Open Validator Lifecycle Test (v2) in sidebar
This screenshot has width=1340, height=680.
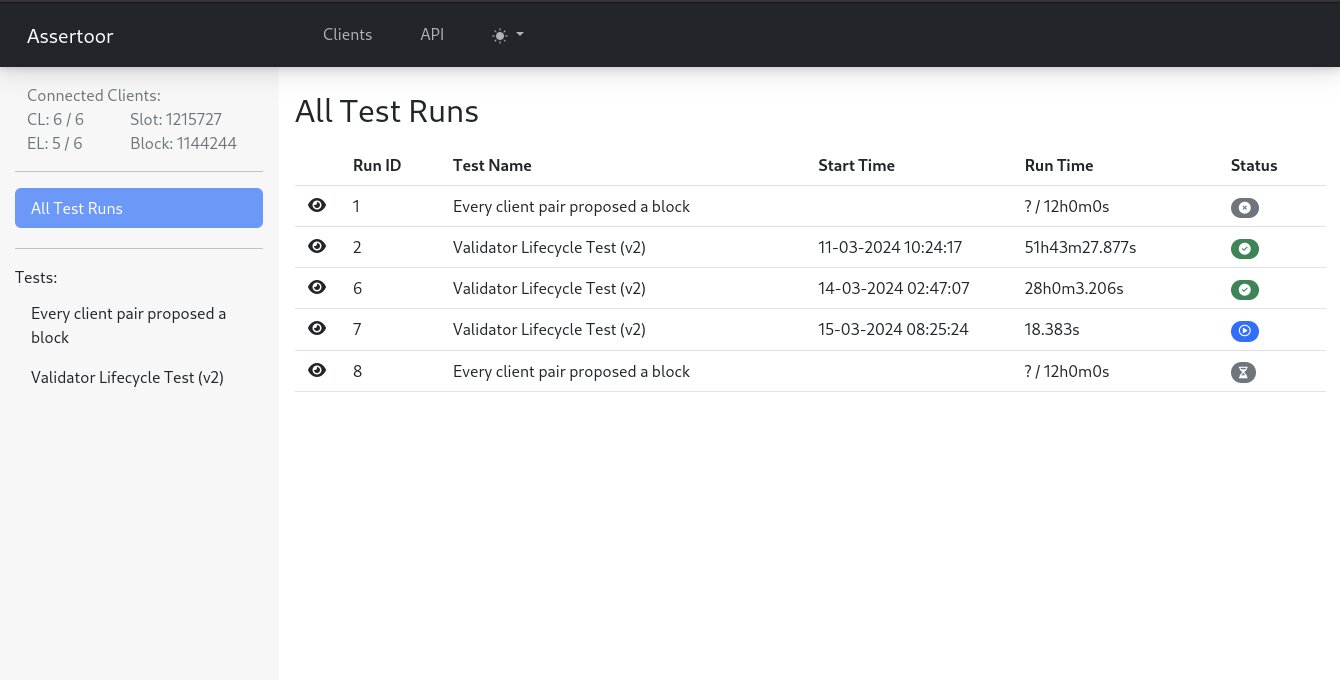pyautogui.click(x=127, y=378)
